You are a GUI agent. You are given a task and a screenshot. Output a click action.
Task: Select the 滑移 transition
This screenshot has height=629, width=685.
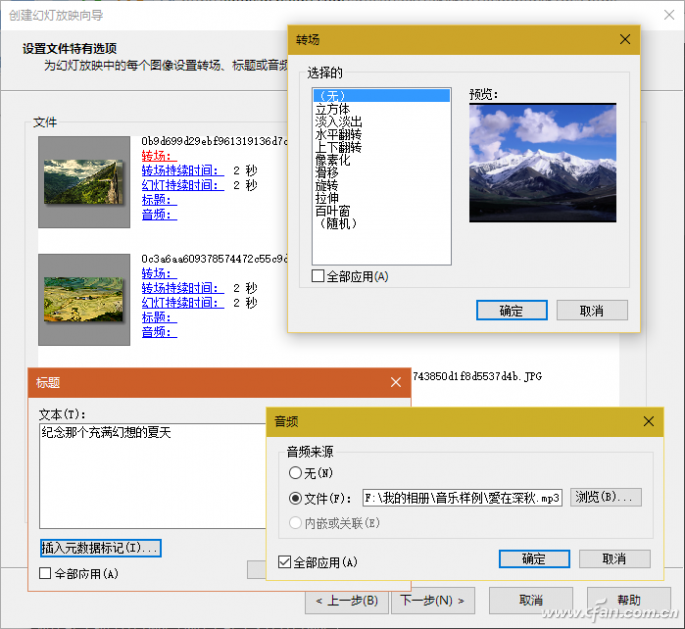[327, 172]
